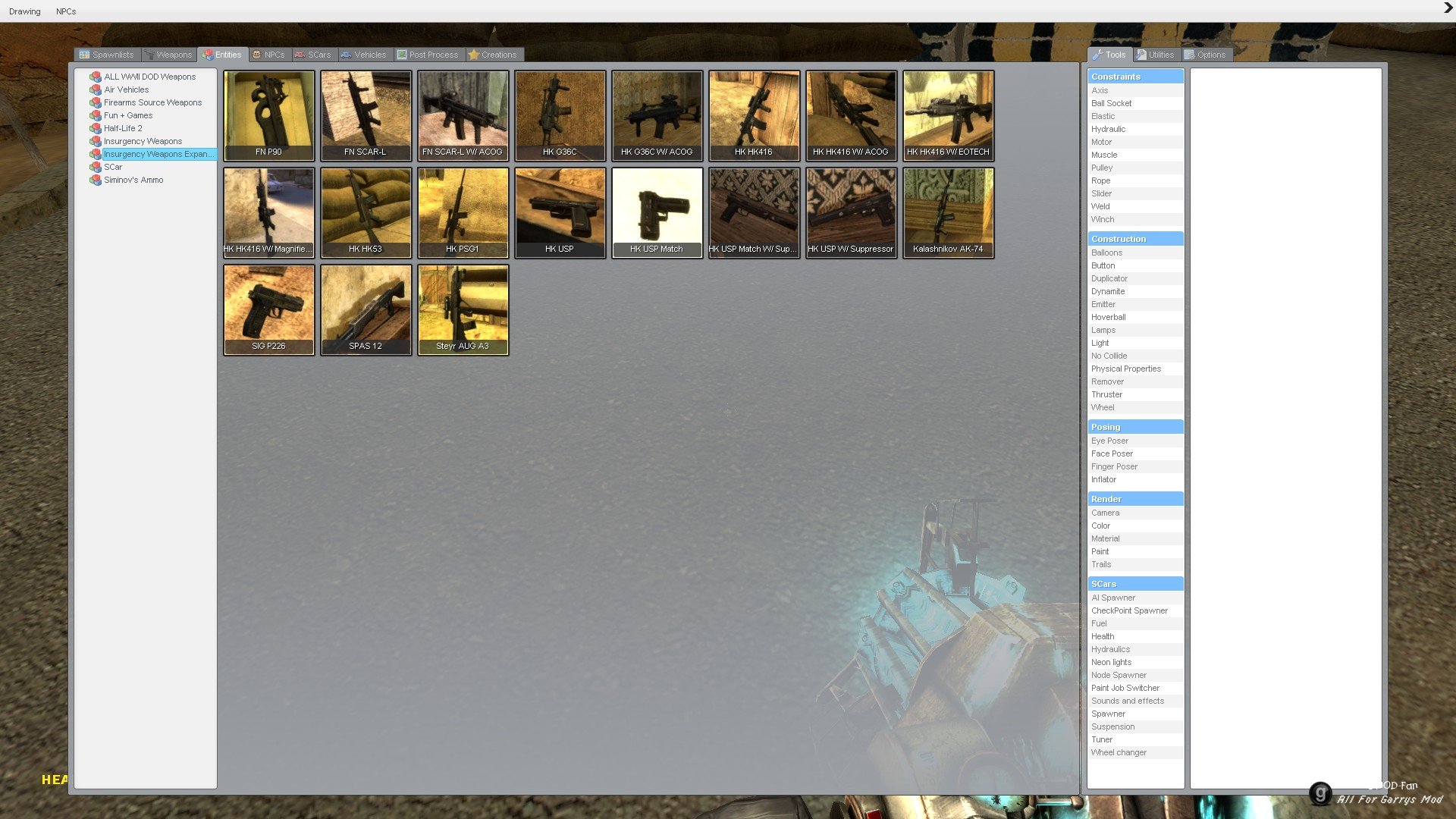Collapse the Constraints tool section

click(1135, 77)
